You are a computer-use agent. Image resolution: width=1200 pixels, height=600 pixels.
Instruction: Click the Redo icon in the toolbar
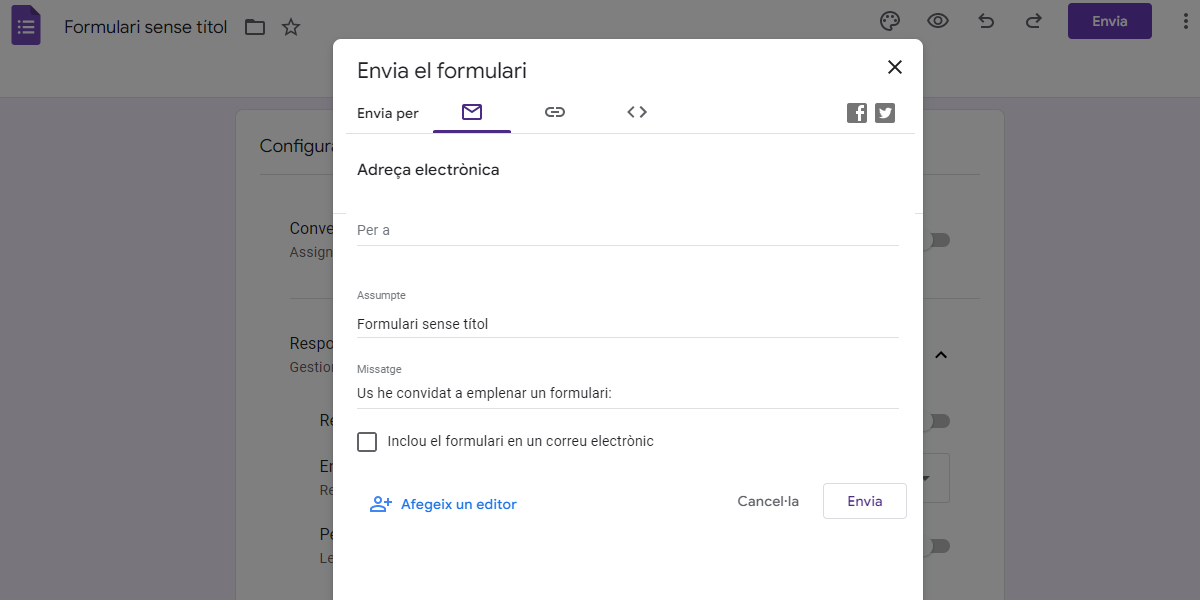(1033, 20)
